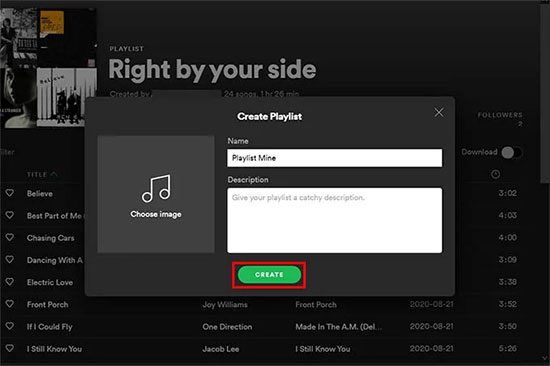Image resolution: width=550 pixels, height=366 pixels.
Task: Click duration 5:26 of I Still Know You
Action: pos(508,348)
